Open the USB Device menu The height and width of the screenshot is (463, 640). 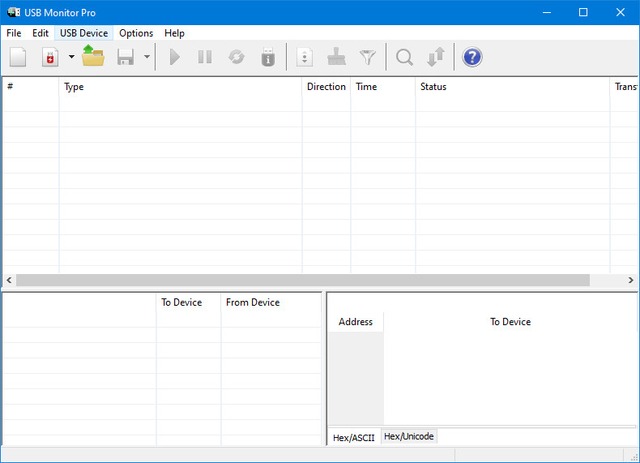(x=84, y=33)
